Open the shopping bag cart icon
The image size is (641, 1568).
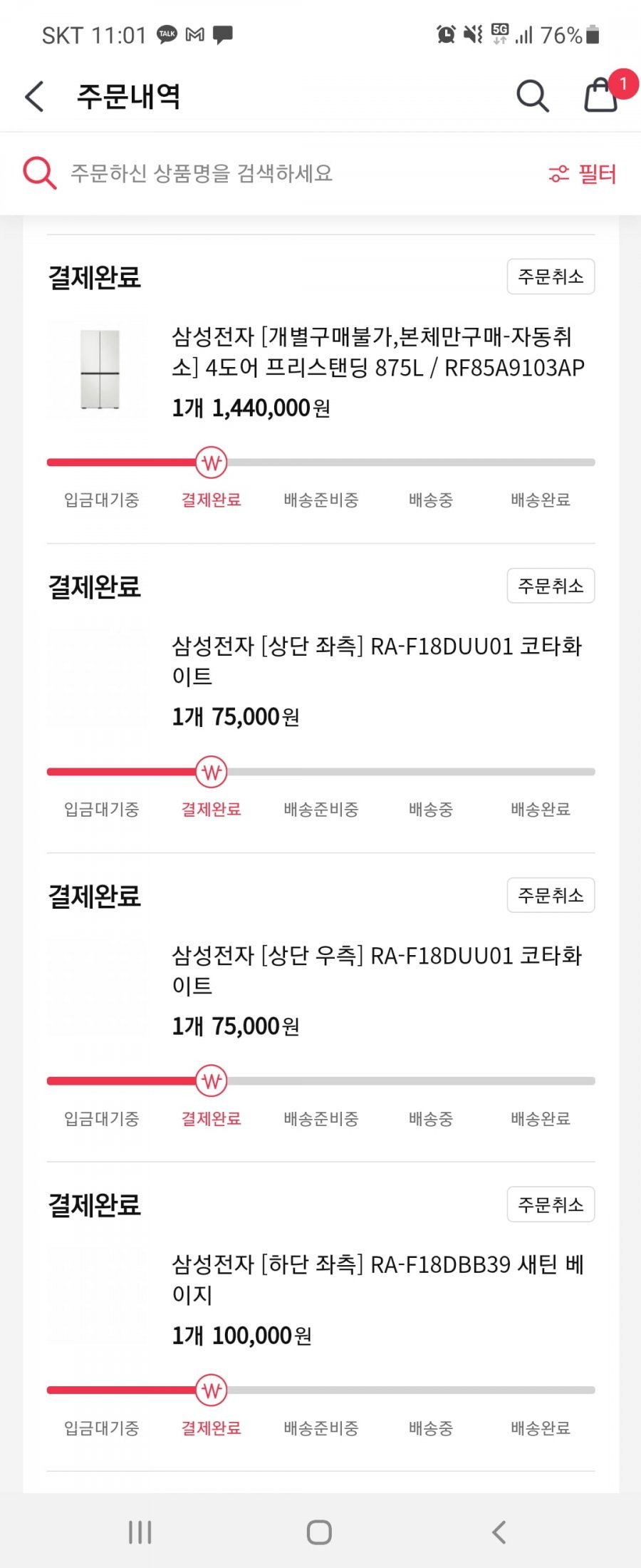[x=600, y=95]
